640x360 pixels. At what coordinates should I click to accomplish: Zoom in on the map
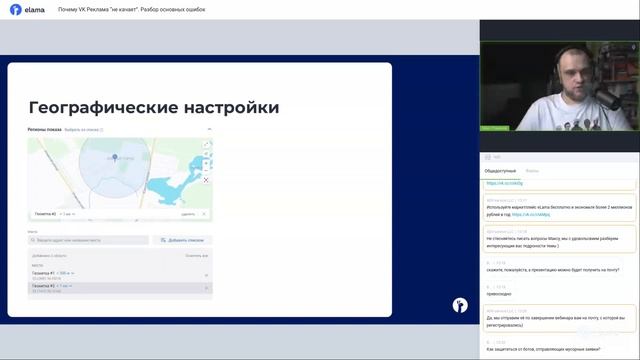[206, 163]
